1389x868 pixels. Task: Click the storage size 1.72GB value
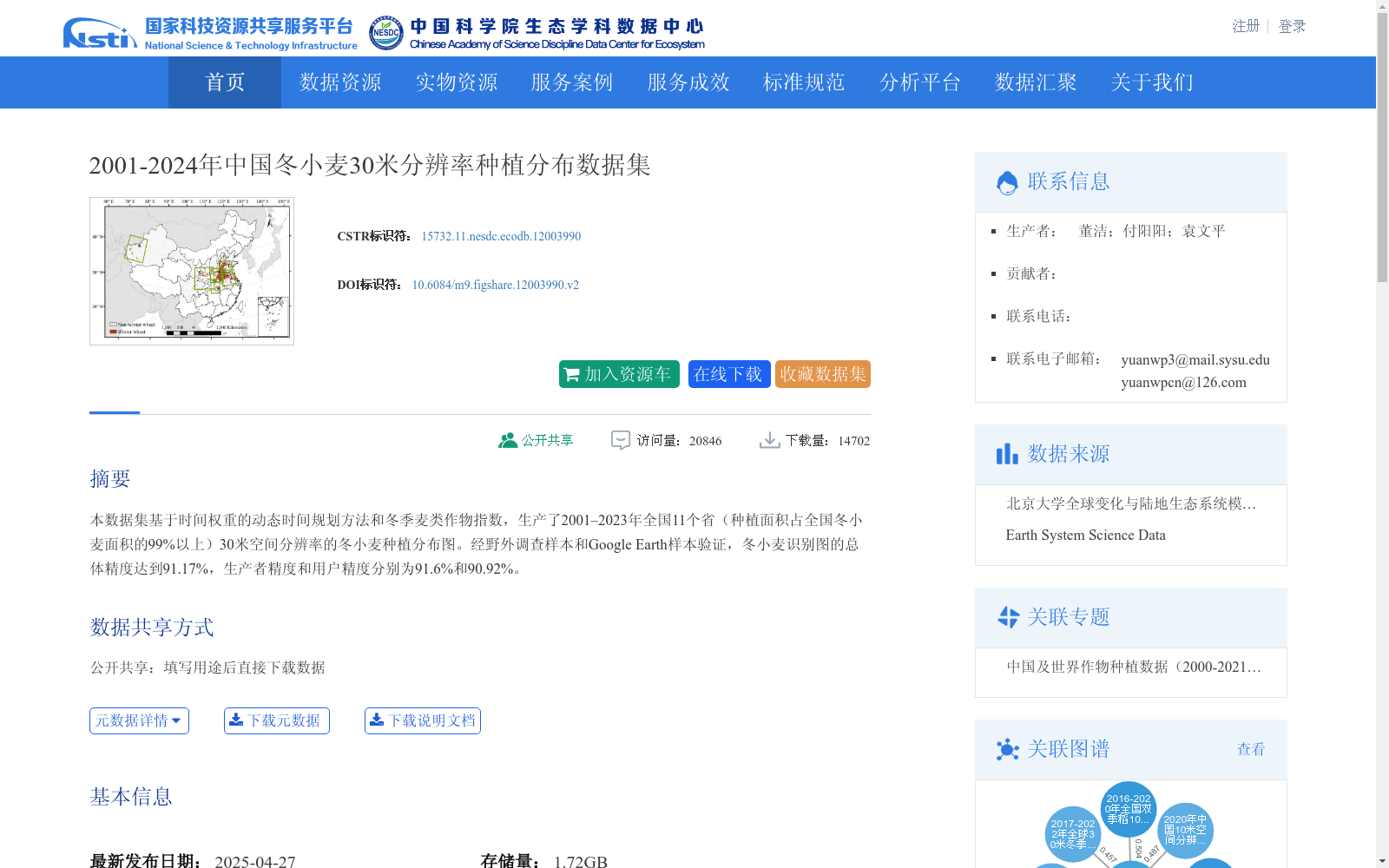pyautogui.click(x=581, y=861)
